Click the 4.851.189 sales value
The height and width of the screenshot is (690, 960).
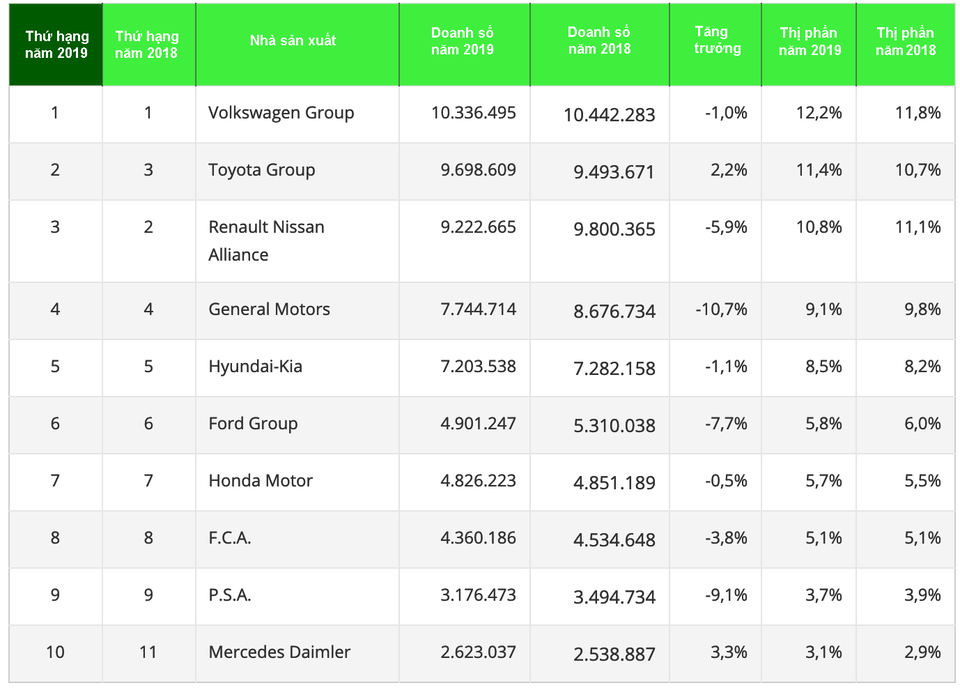614,483
